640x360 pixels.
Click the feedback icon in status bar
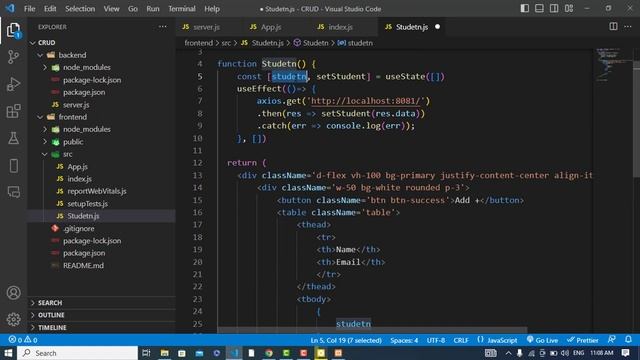pos(611,340)
